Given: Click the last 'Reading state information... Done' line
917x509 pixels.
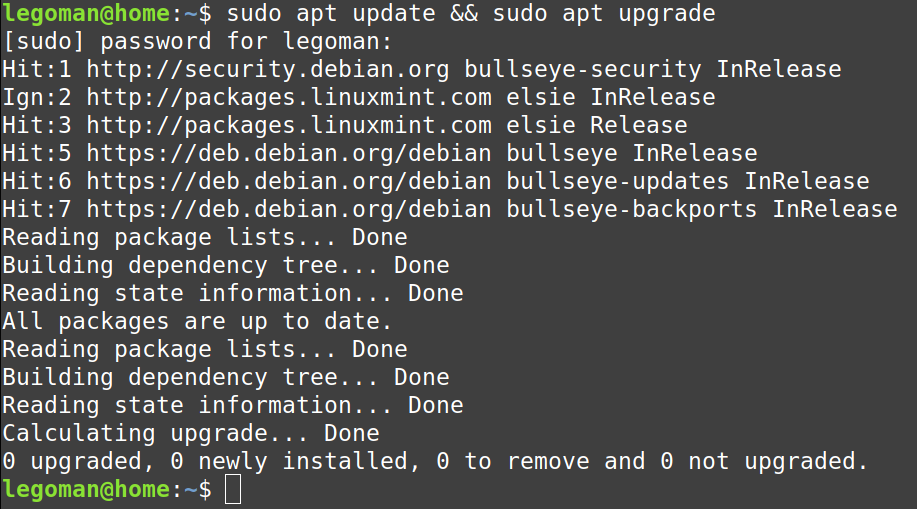Looking at the screenshot, I should (x=232, y=406).
